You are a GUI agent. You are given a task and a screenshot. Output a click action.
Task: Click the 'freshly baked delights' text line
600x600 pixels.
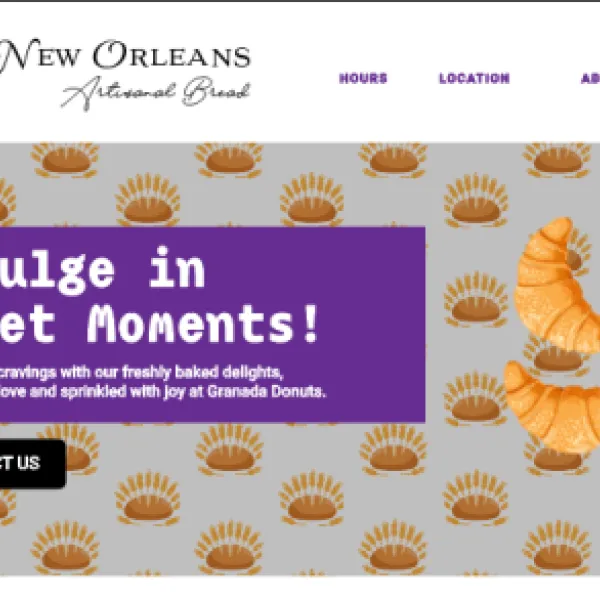pos(142,372)
